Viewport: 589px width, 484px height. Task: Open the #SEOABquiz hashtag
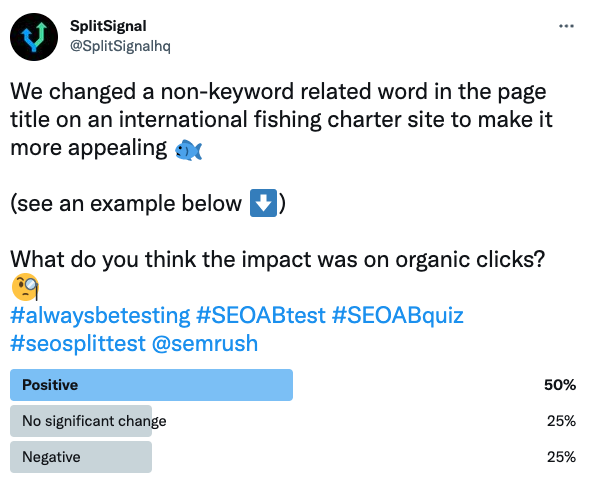(x=398, y=315)
